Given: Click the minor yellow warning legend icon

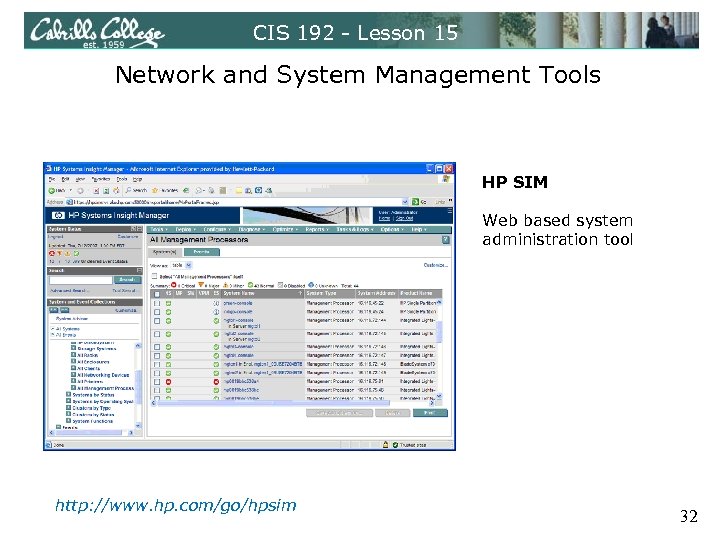Looking at the screenshot, I should coord(68,253).
